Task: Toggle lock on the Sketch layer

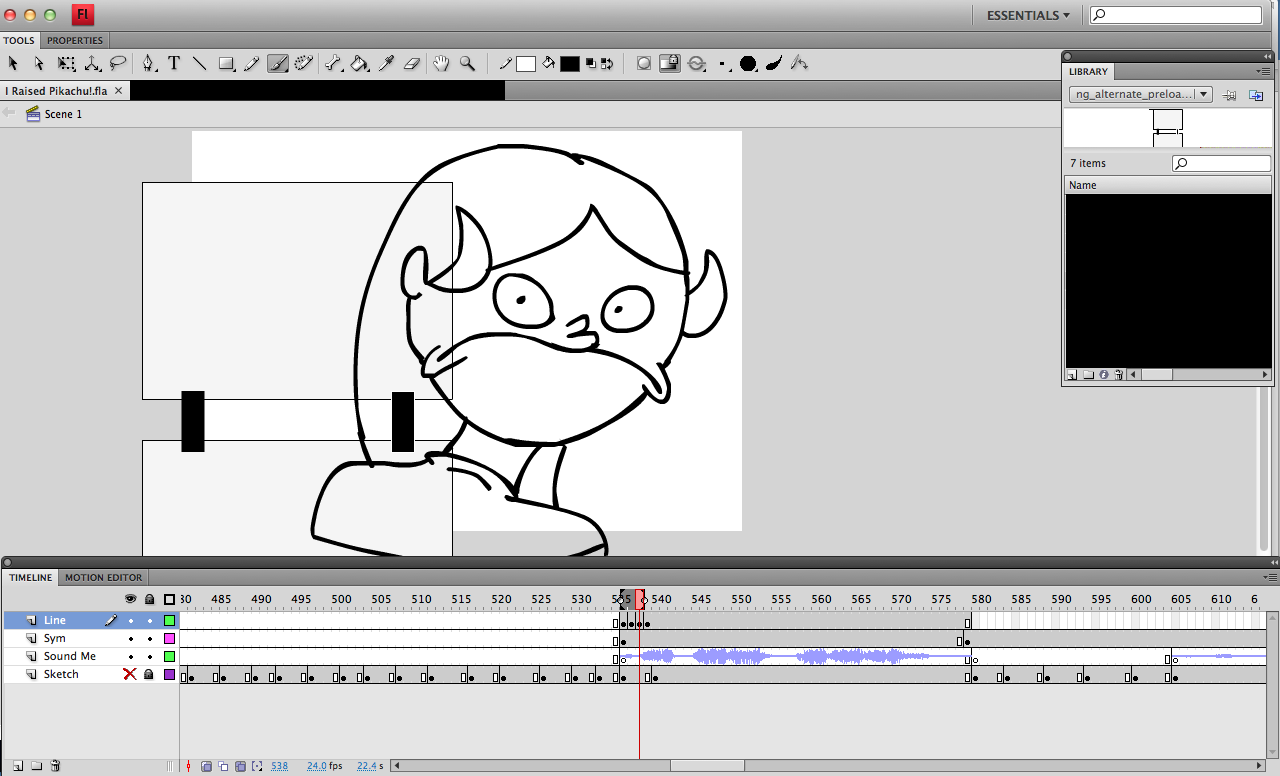Action: (149, 675)
